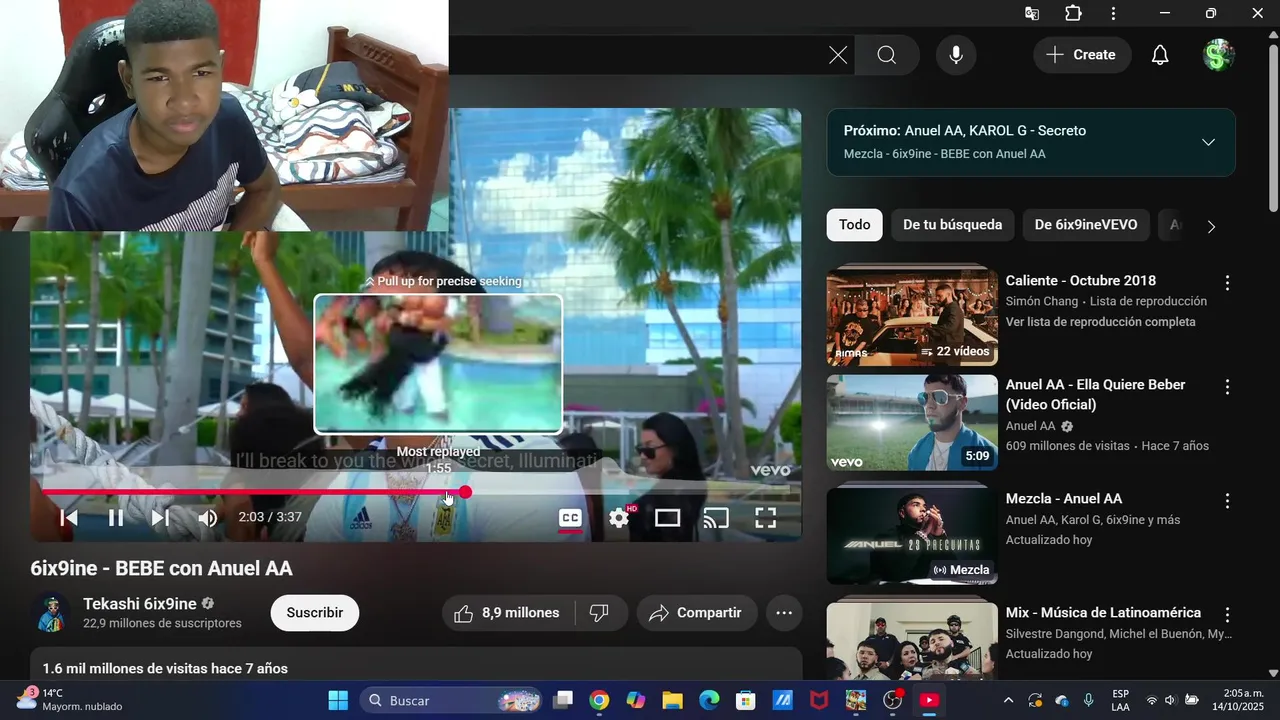Run search with magnifier button
The height and width of the screenshot is (720, 1280).
point(887,55)
